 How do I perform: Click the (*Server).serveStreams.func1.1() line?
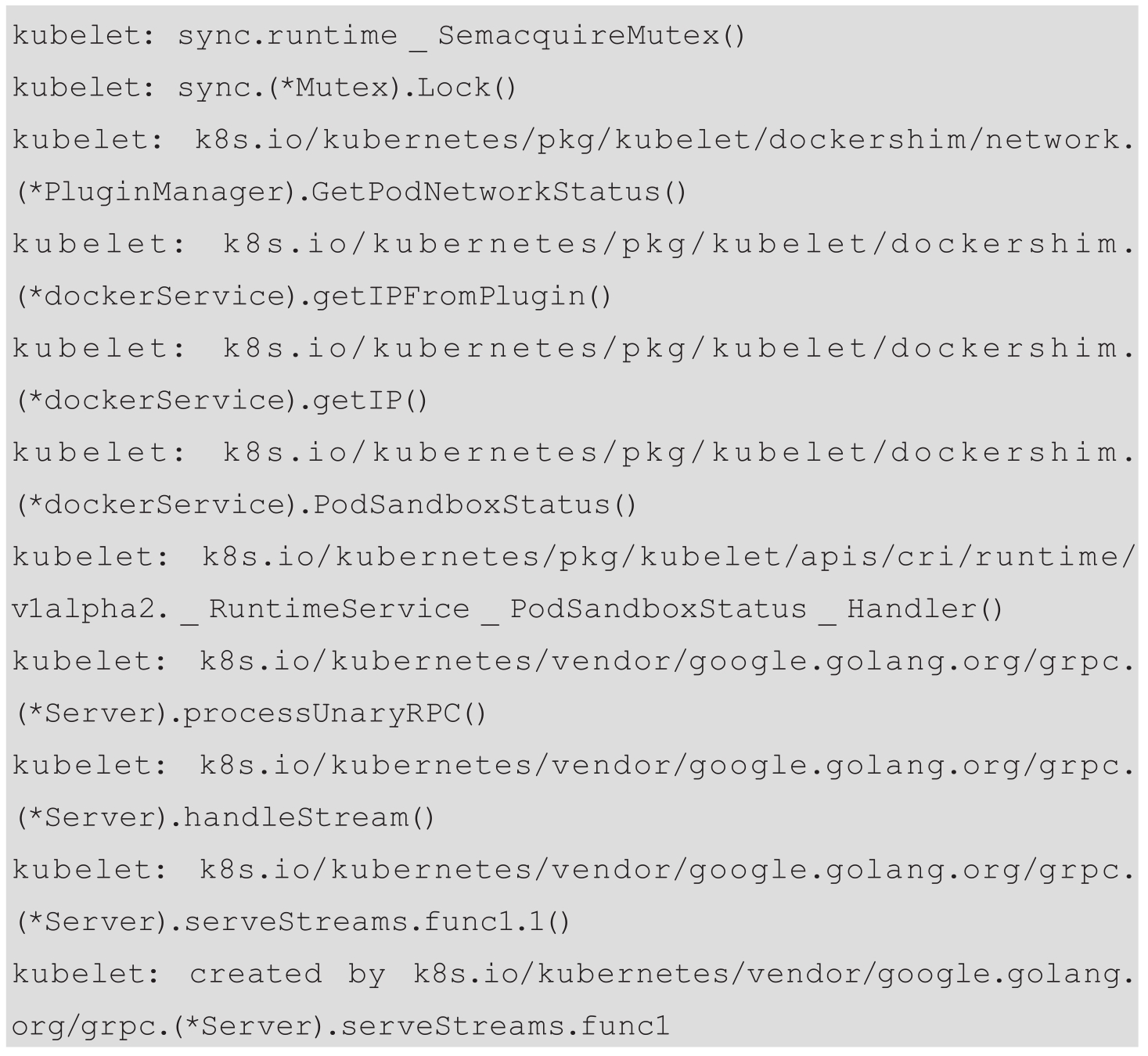(x=293, y=922)
